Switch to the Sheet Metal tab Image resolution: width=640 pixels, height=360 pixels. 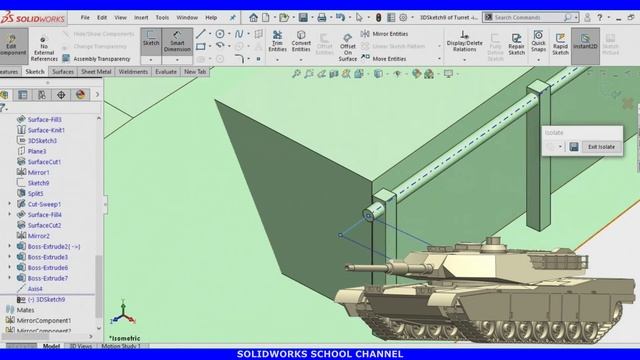click(96, 72)
